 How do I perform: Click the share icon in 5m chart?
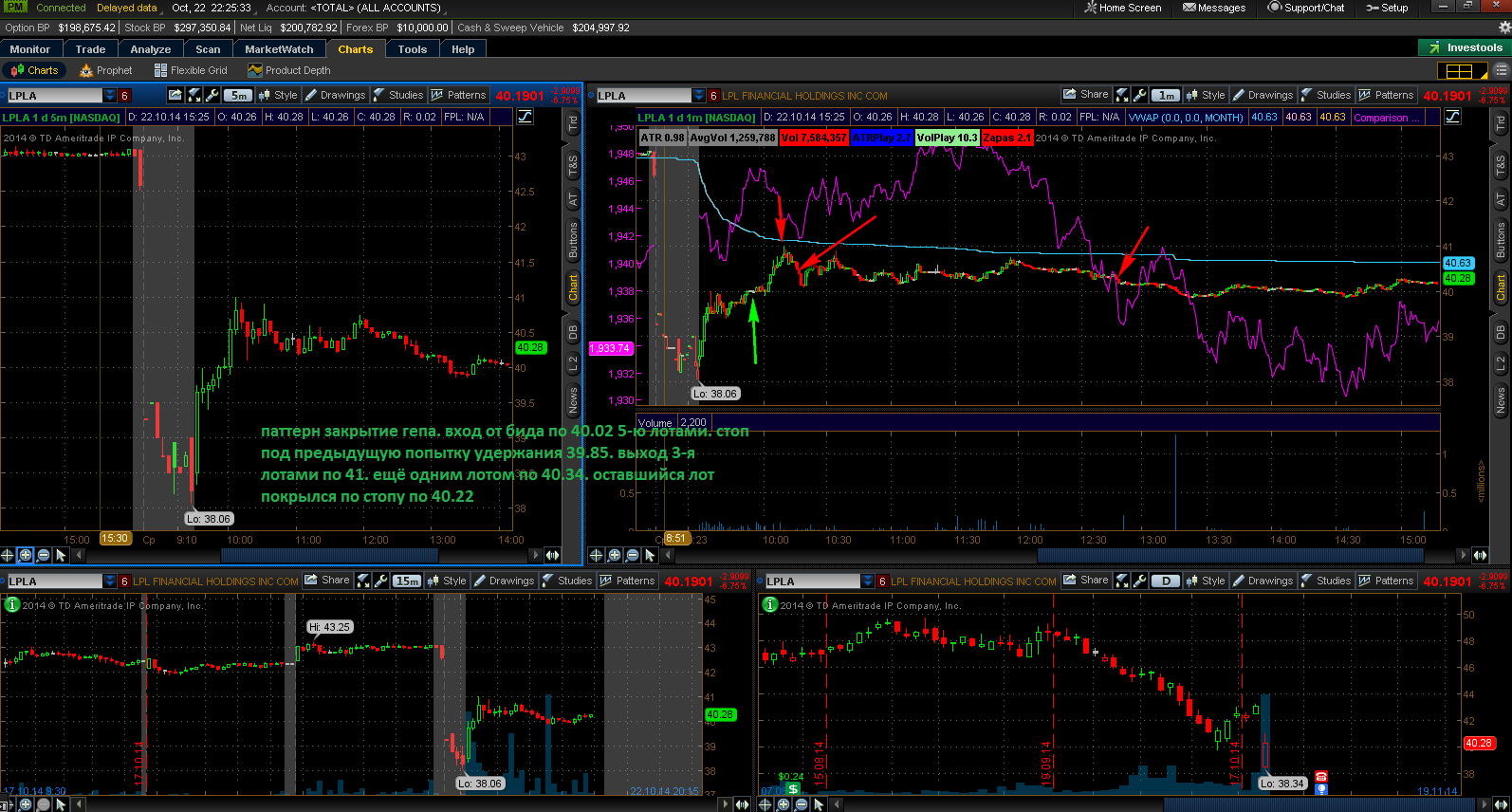175,95
